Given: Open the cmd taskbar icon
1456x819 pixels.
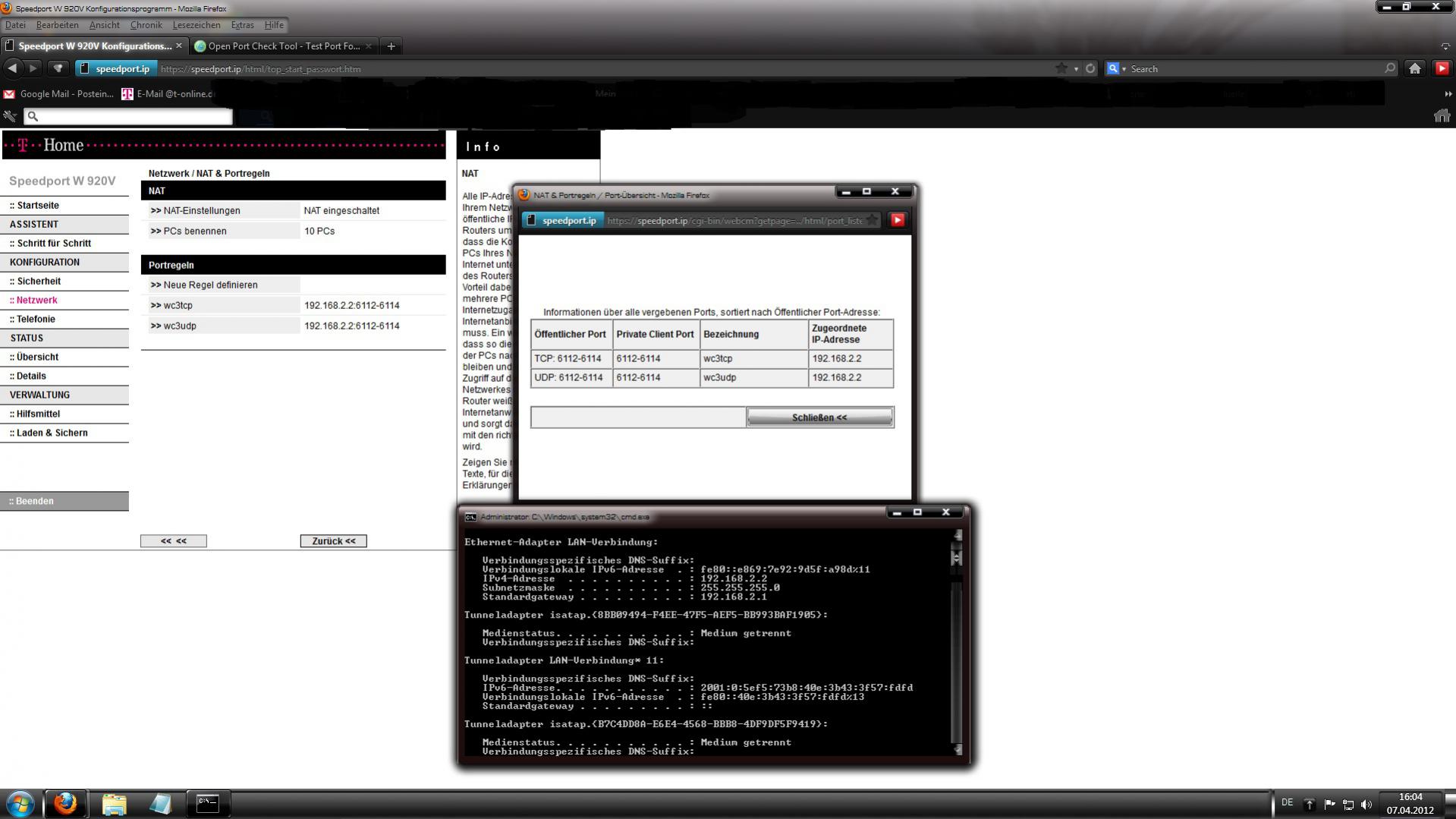Looking at the screenshot, I should tap(208, 804).
